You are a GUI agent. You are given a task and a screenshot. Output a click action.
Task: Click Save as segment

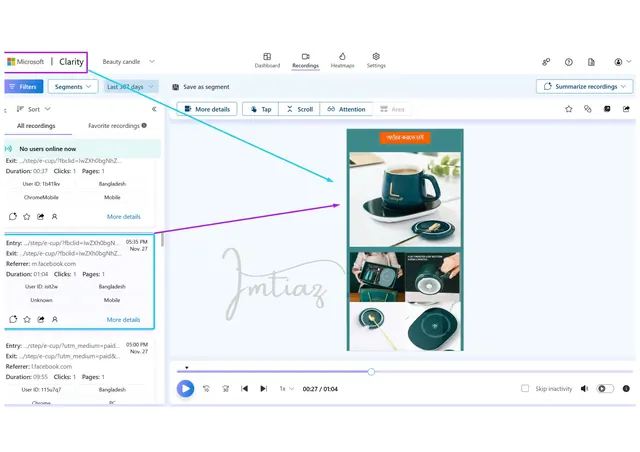point(201,87)
